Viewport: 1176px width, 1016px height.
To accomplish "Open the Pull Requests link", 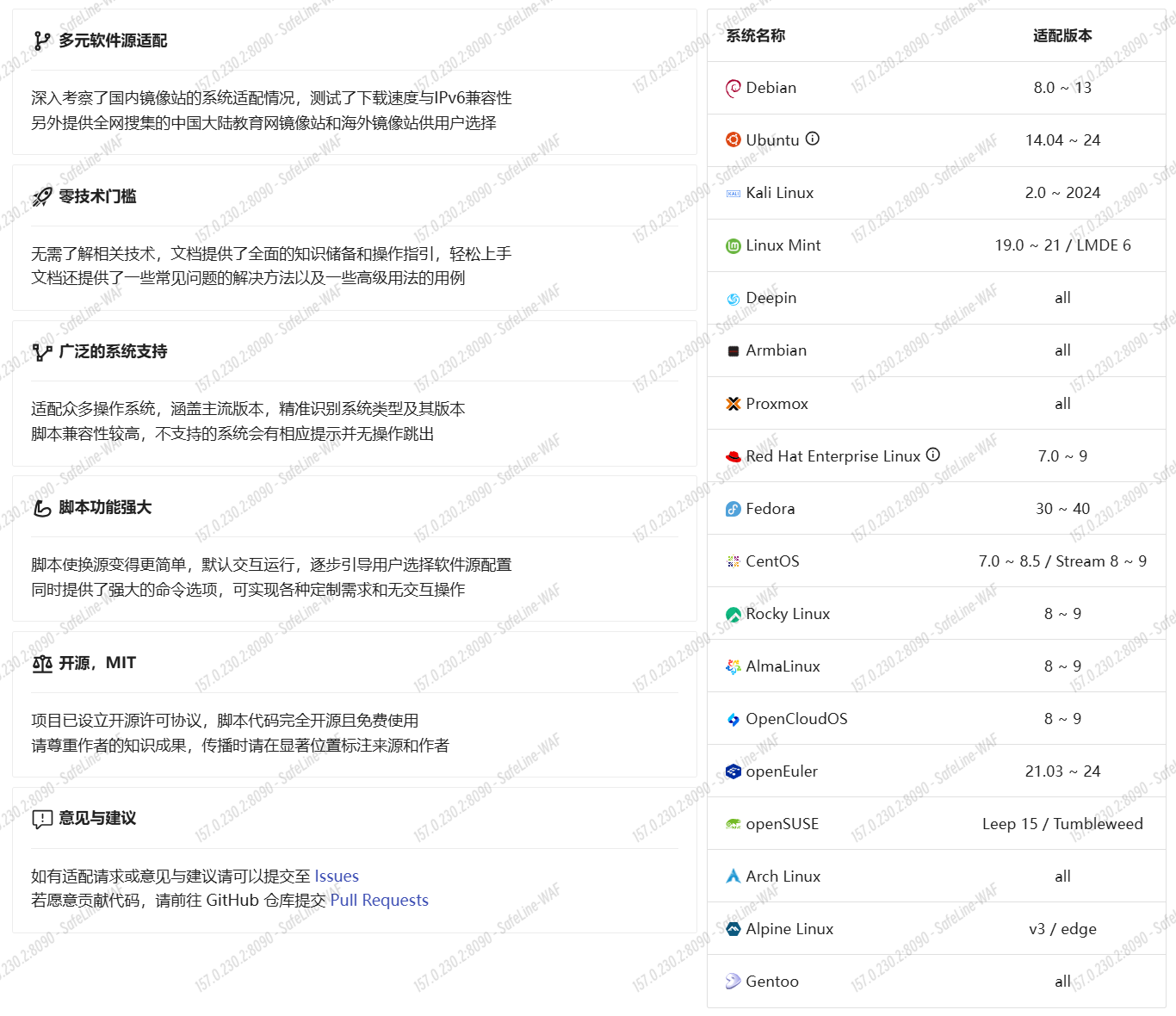I will tap(380, 900).
